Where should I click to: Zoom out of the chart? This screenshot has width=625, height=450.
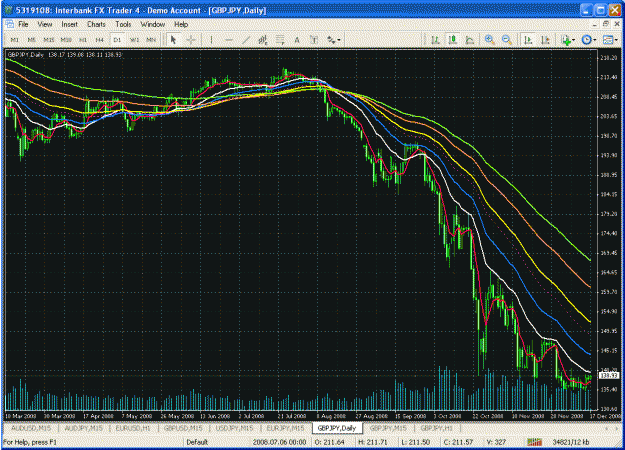tap(507, 40)
